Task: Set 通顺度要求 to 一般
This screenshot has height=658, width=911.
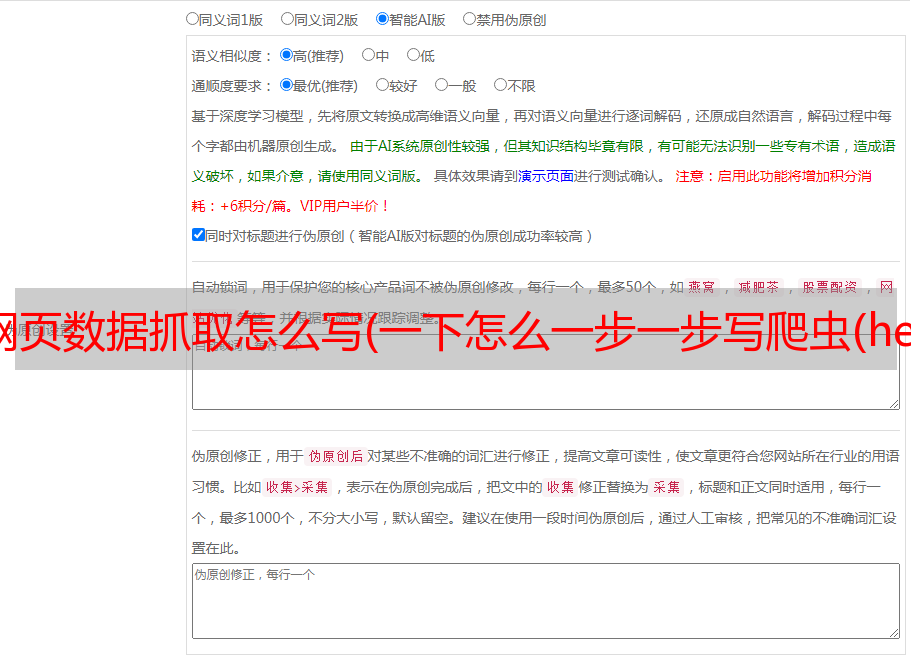Action: tap(442, 85)
